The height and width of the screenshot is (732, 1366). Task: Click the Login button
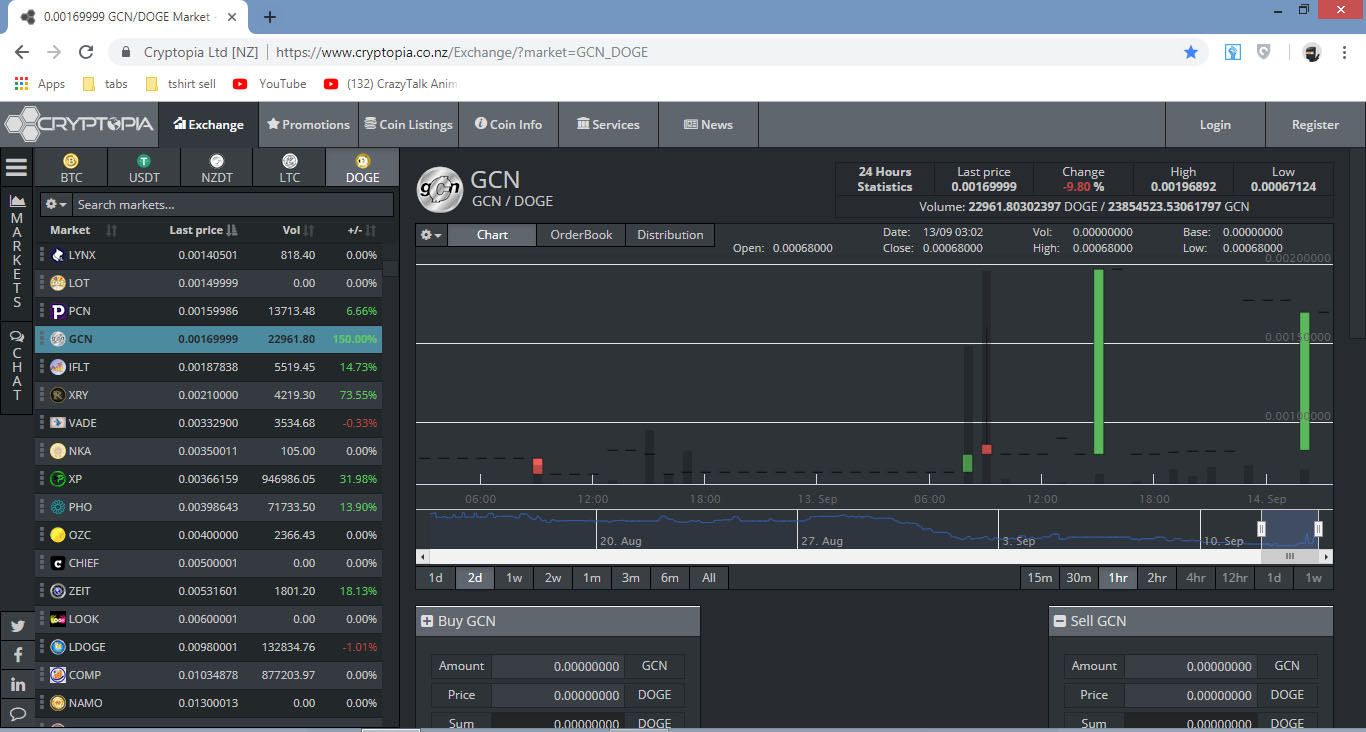click(x=1215, y=125)
